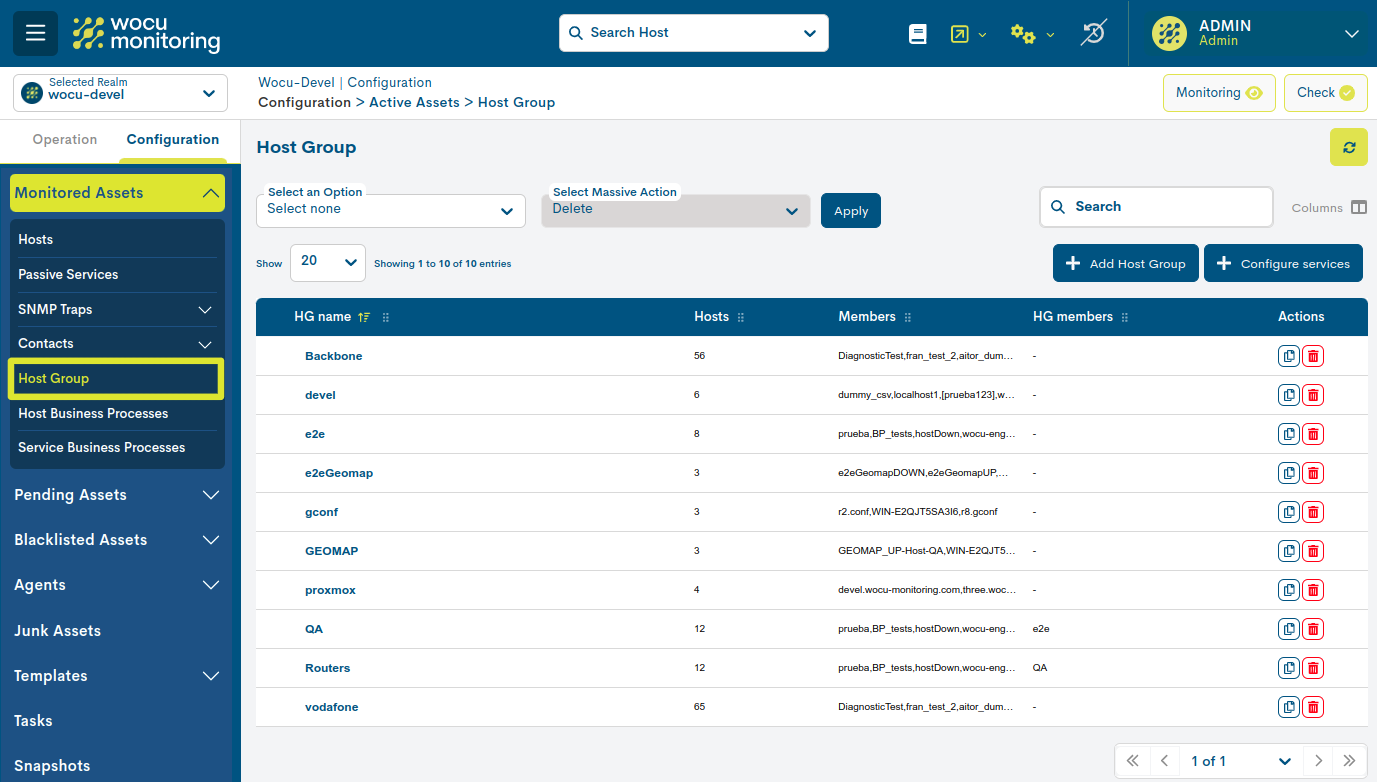Click the Apply button

tap(851, 211)
